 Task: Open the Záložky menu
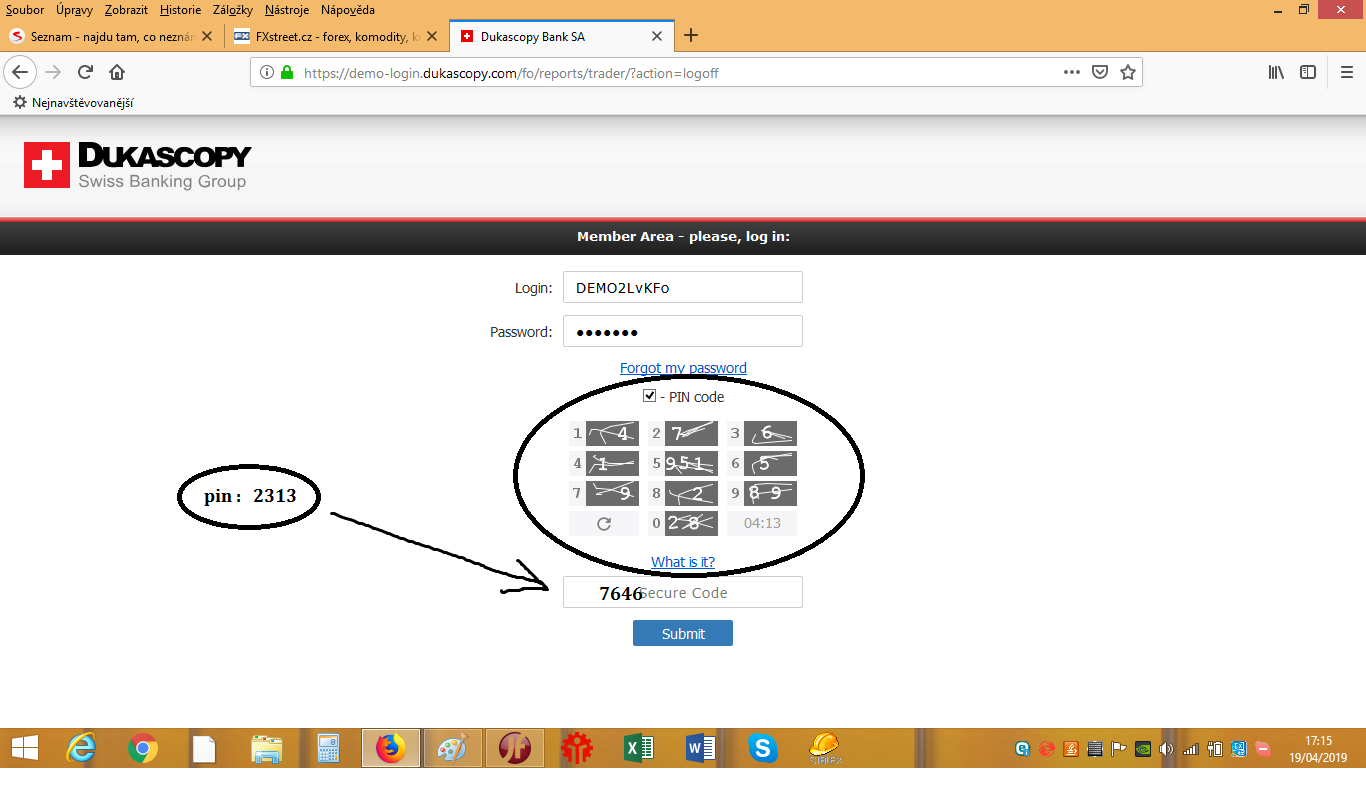tap(233, 10)
